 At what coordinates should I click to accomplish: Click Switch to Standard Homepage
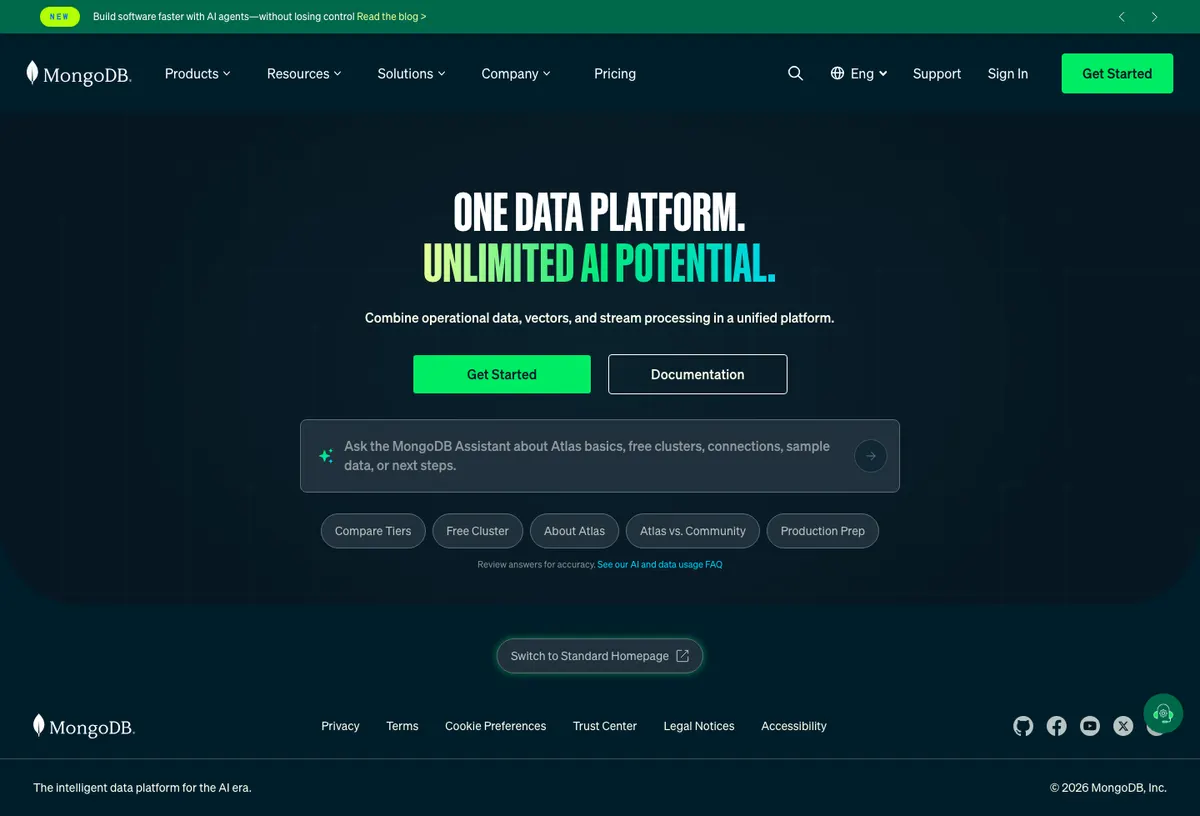[x=600, y=656]
